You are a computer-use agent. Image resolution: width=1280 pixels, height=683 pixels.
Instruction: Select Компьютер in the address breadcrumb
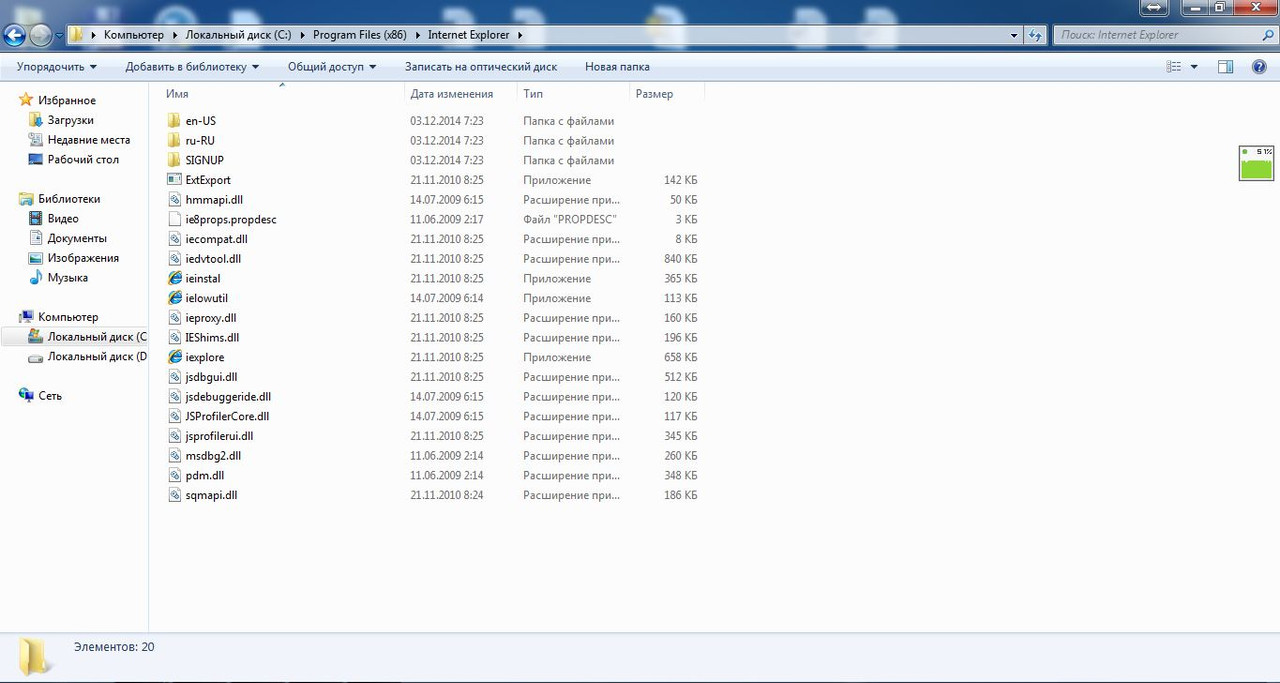coord(133,35)
